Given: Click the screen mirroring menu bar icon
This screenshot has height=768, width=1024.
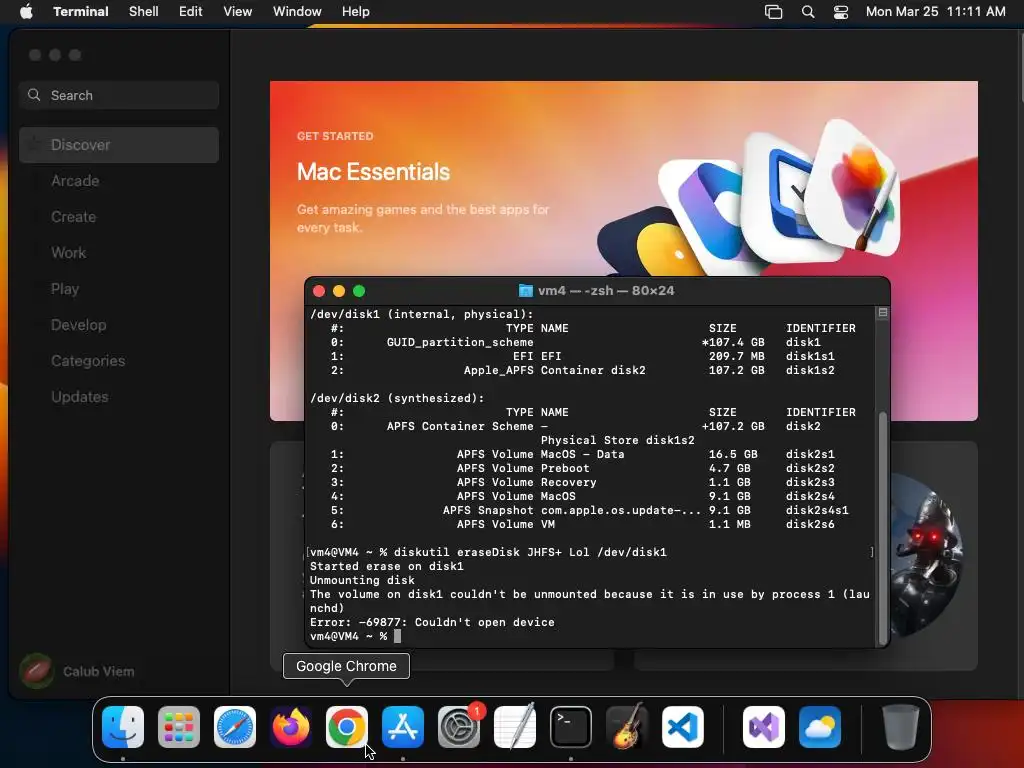Looking at the screenshot, I should coord(773,12).
